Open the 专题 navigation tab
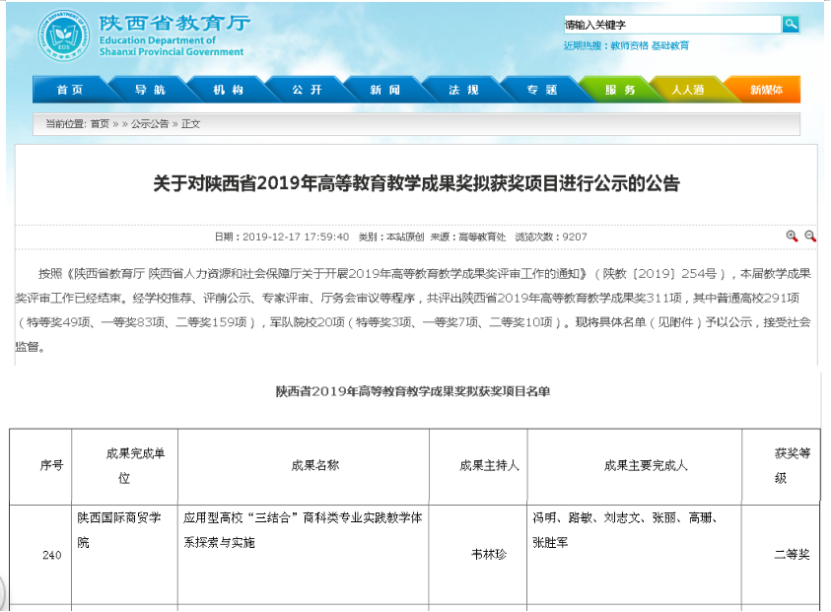The height and width of the screenshot is (612, 831). [542, 90]
